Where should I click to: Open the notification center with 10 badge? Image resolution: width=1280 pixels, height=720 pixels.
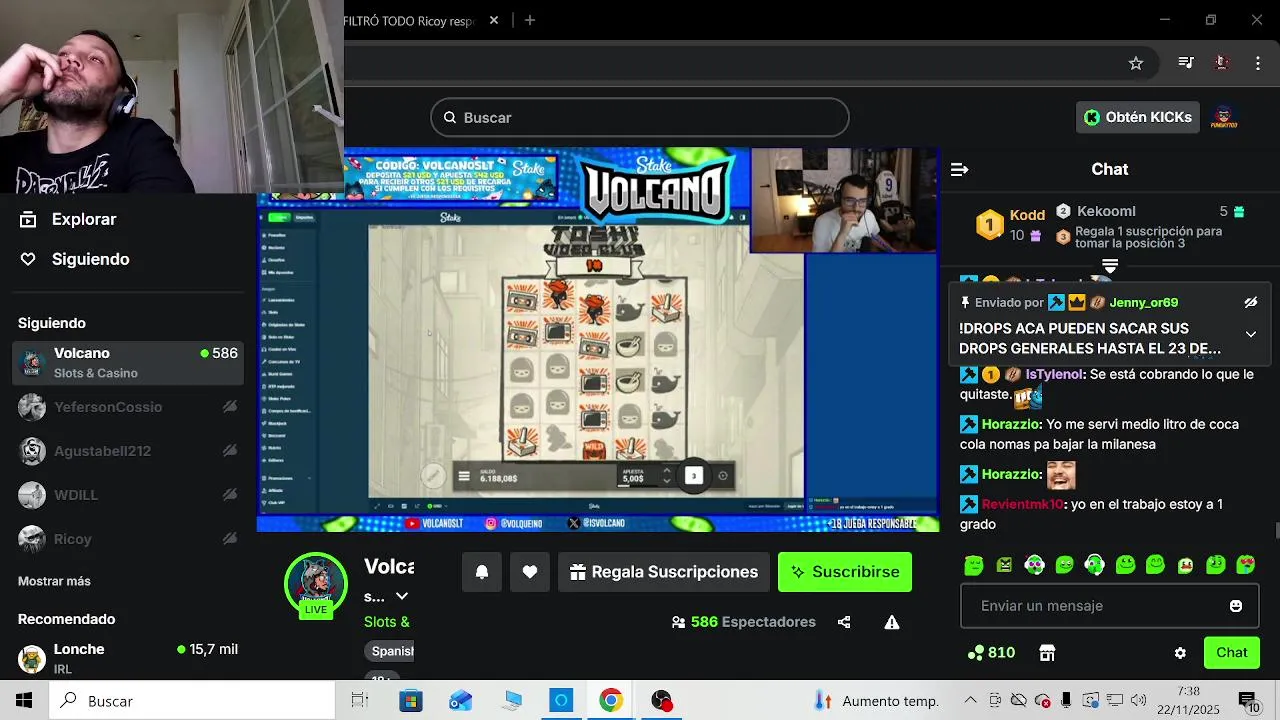(1248, 701)
